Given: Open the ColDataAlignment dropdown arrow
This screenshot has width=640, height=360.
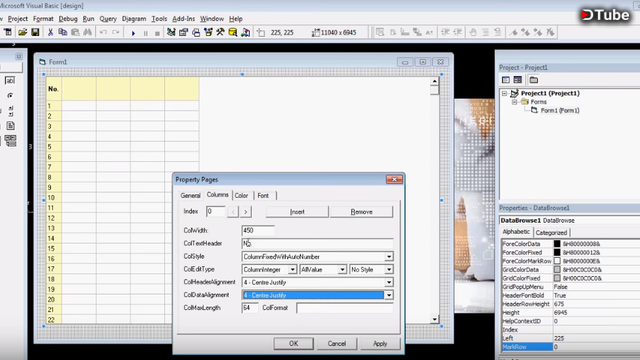Looking at the screenshot, I should (x=389, y=295).
